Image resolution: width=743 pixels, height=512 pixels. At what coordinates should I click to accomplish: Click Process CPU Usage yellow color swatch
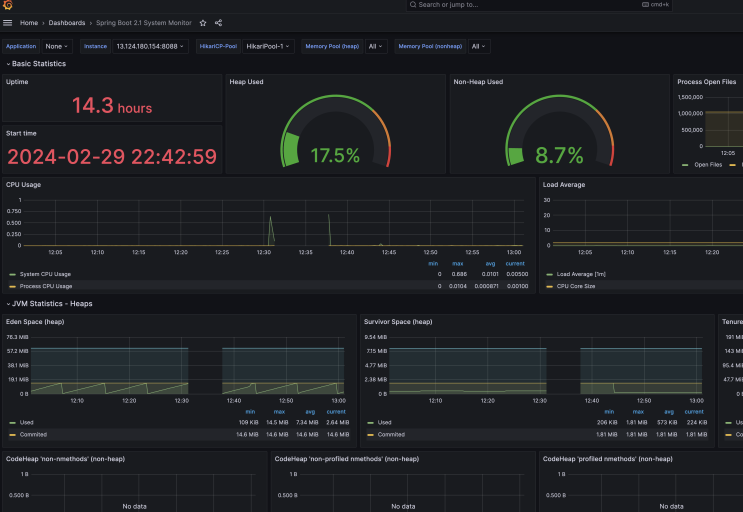click(x=12, y=286)
